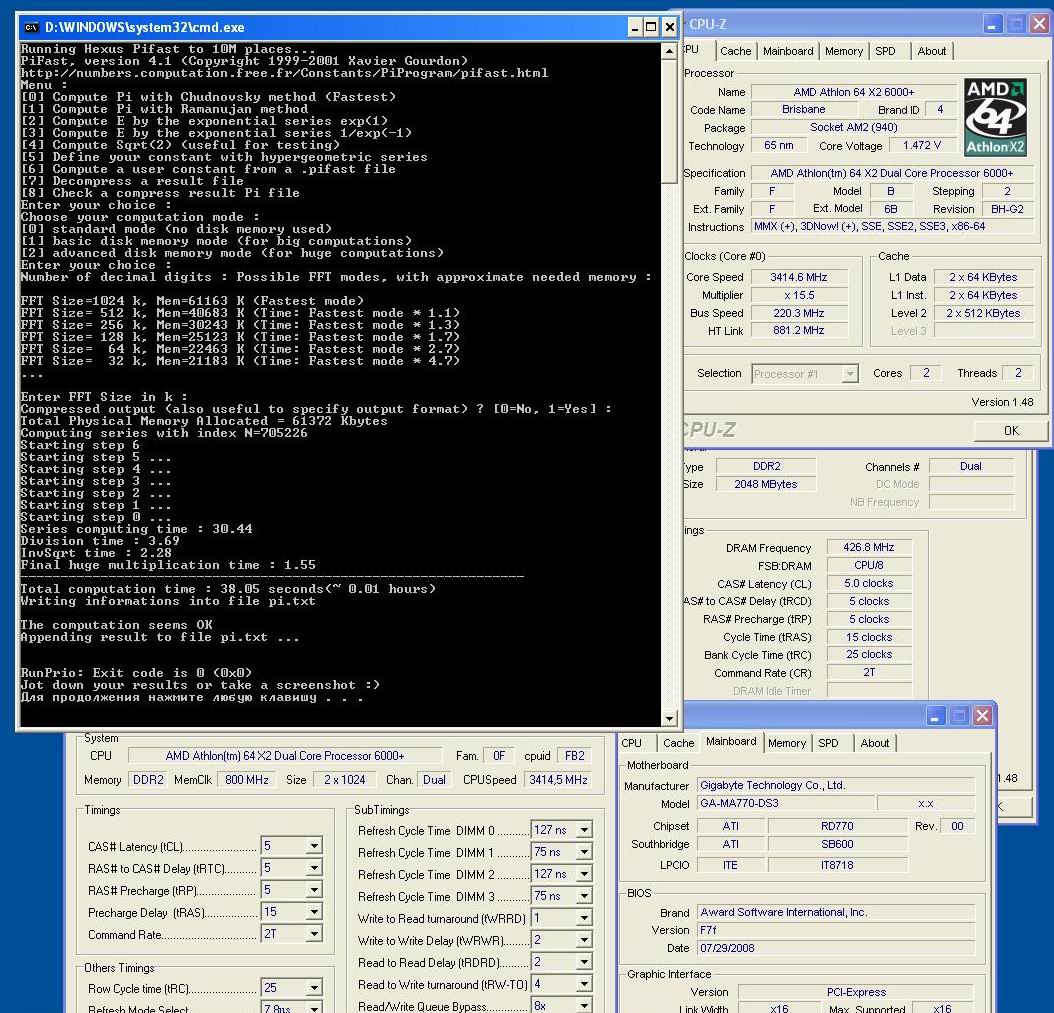Open Refresh Cycle Time DIMM 0 dropdown
The height and width of the screenshot is (1013, 1054).
pyautogui.click(x=584, y=830)
